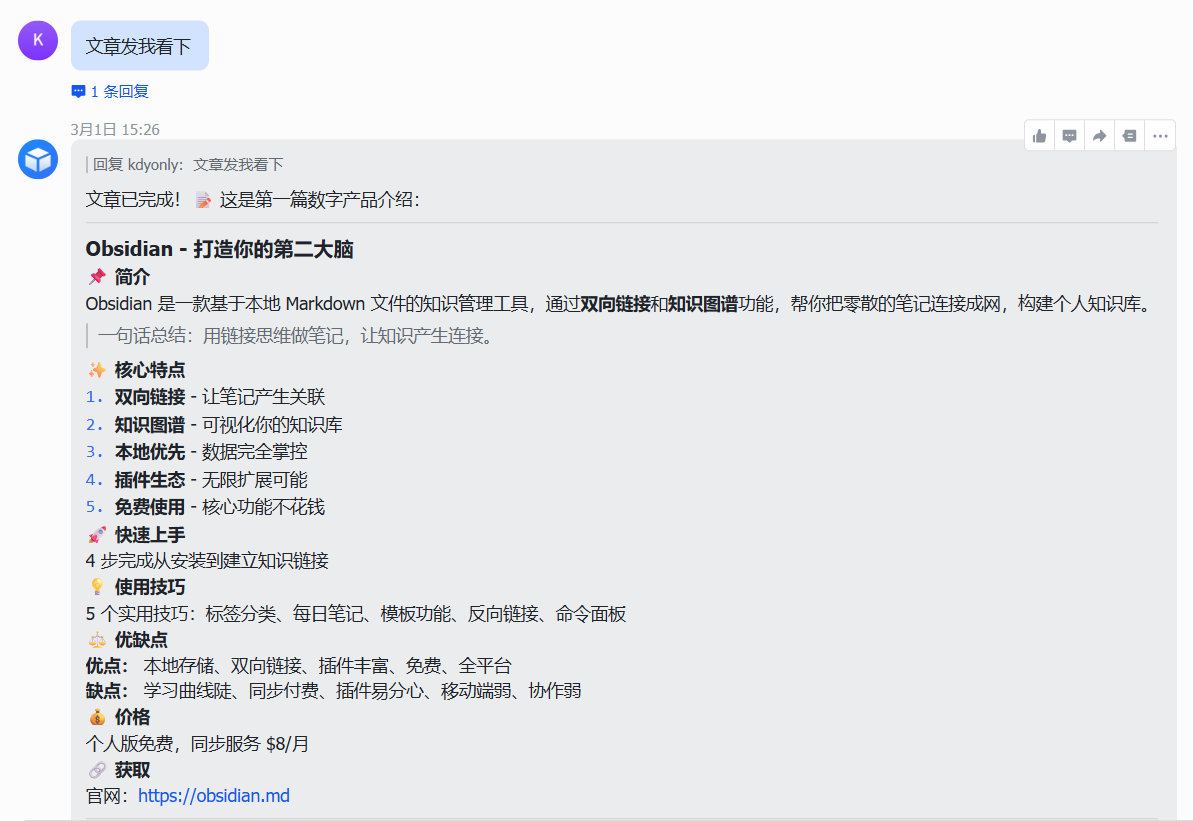Forward the message with arrow icon
Screen dimensions: 1193x821
tap(1099, 136)
